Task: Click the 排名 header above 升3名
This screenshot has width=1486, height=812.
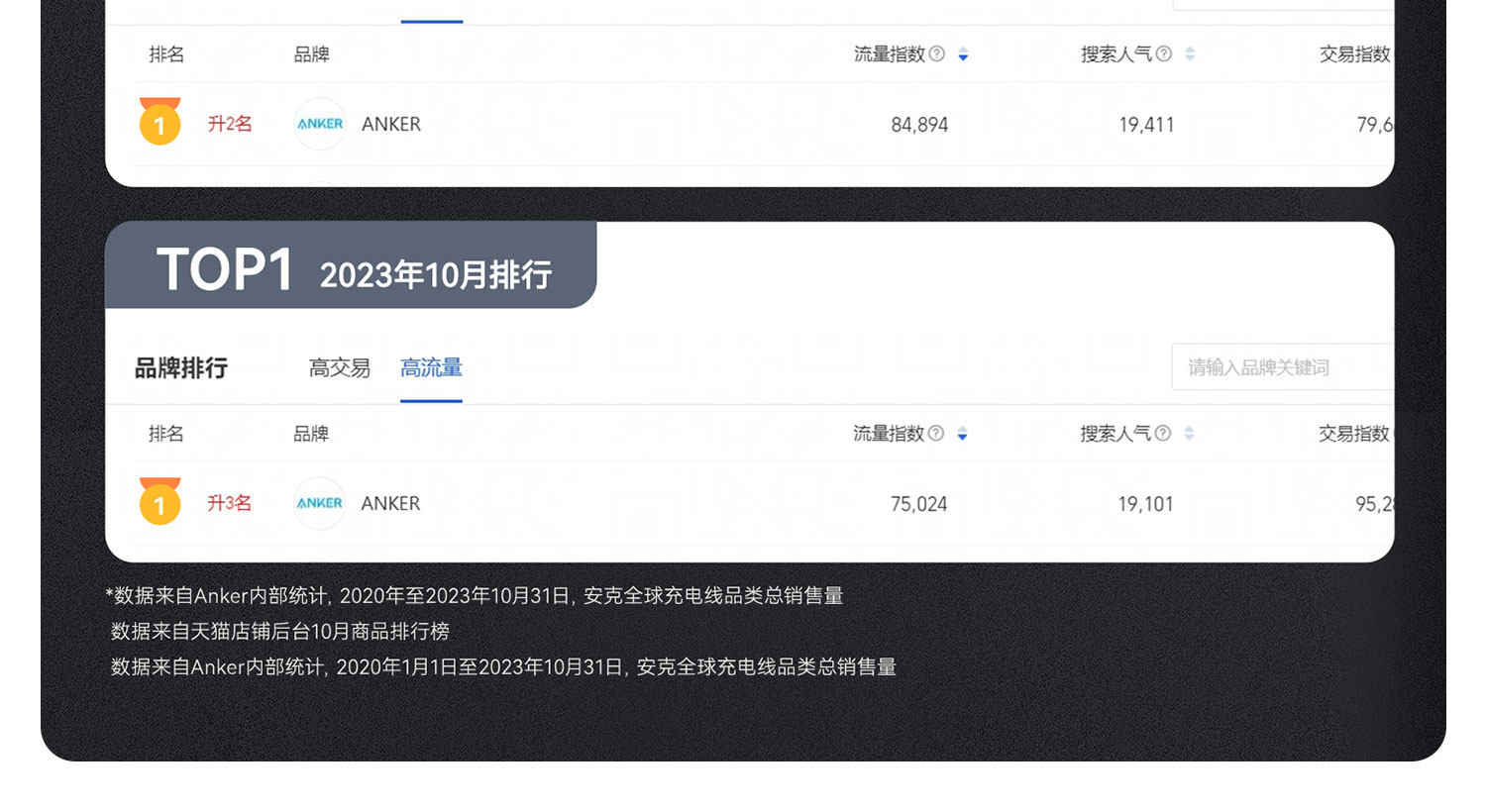Action: [166, 434]
